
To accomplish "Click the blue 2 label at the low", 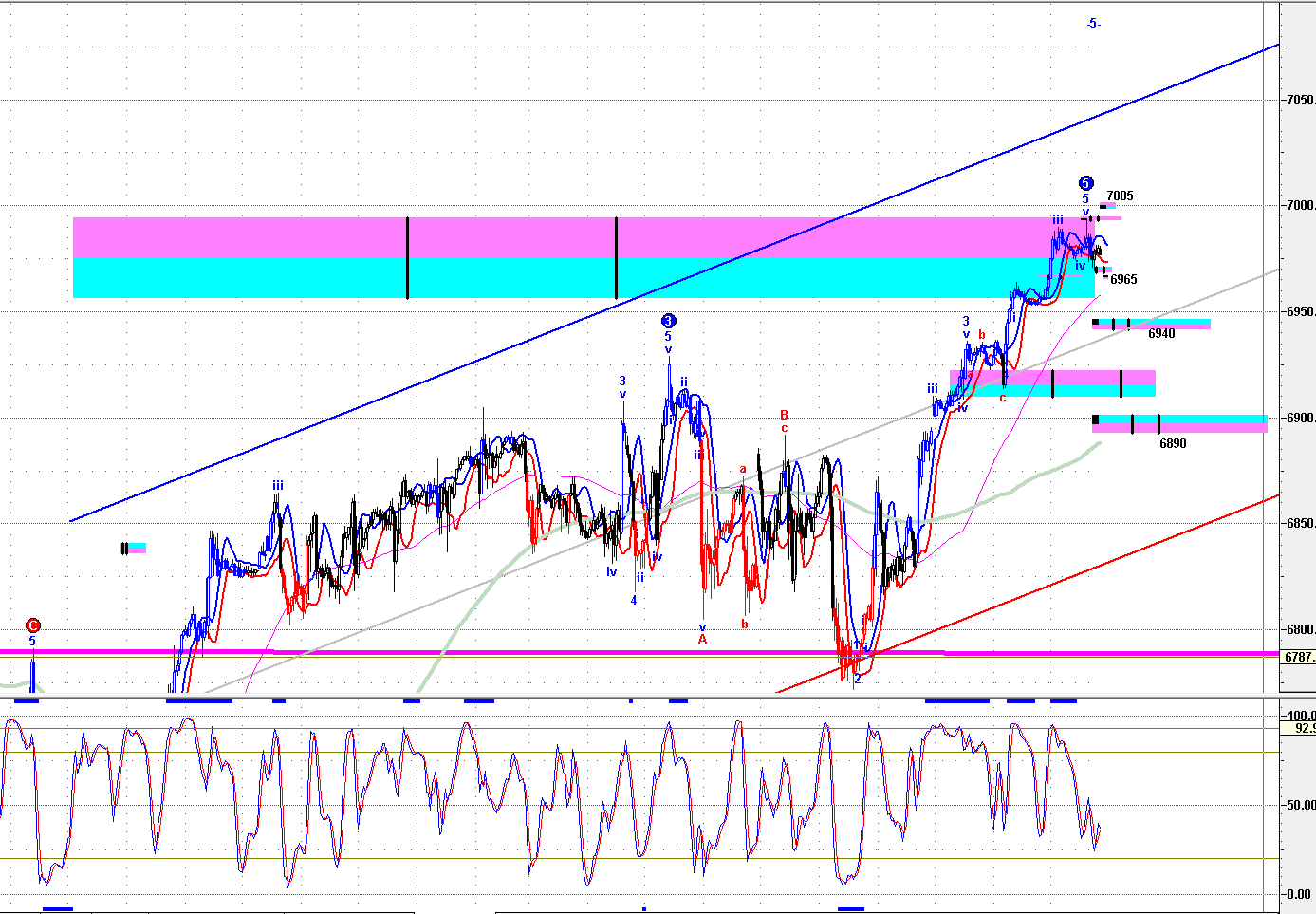I will tap(857, 679).
